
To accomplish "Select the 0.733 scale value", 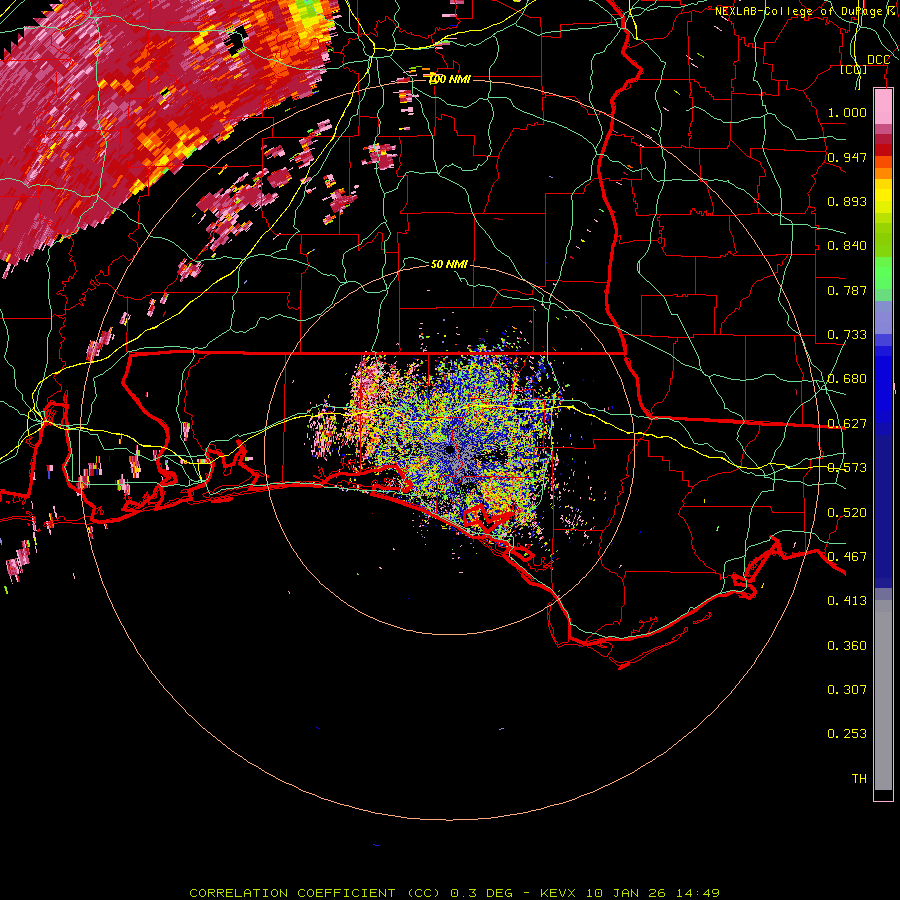I will 847,334.
